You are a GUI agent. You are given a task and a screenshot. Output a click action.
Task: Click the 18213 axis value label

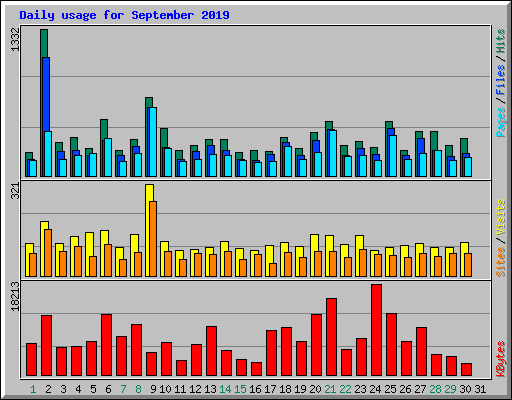pyautogui.click(x=15, y=296)
